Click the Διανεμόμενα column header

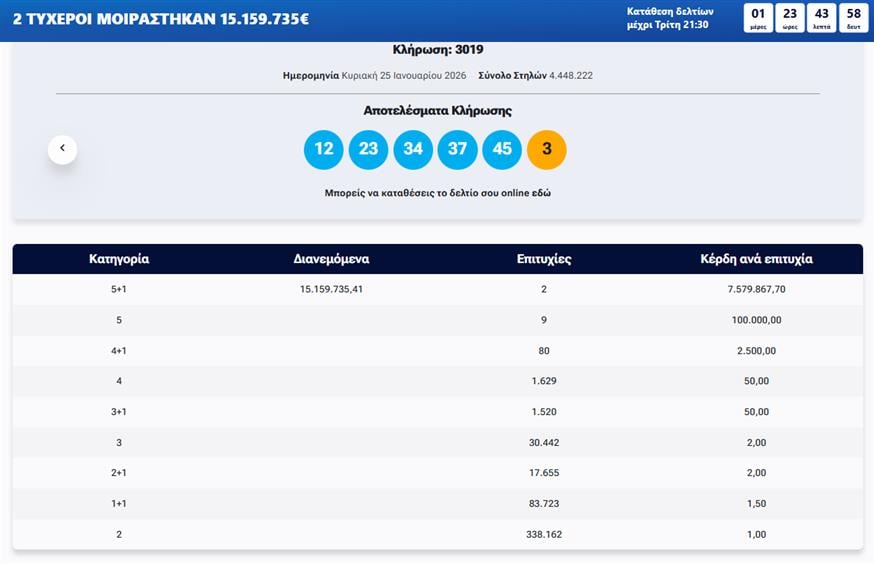point(331,259)
